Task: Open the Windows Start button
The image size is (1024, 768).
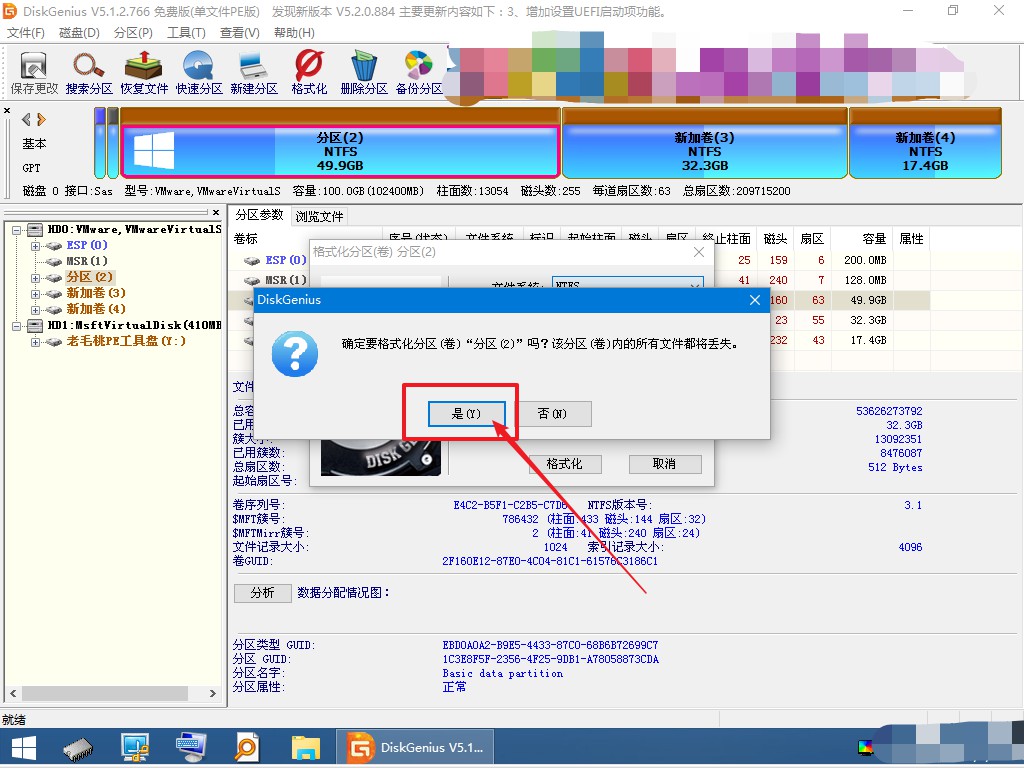Action: coord(24,748)
